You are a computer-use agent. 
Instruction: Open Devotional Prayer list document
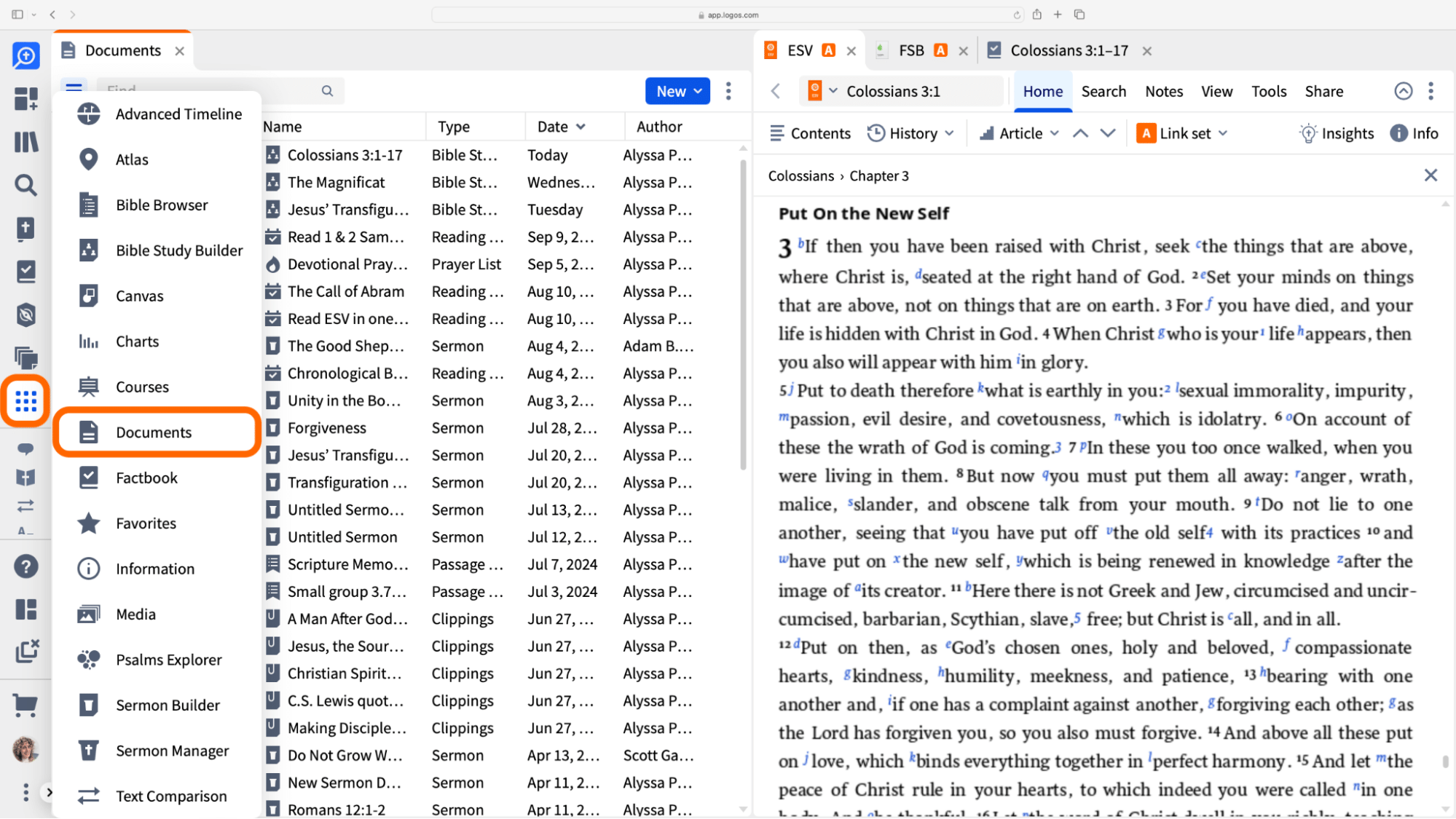click(347, 264)
